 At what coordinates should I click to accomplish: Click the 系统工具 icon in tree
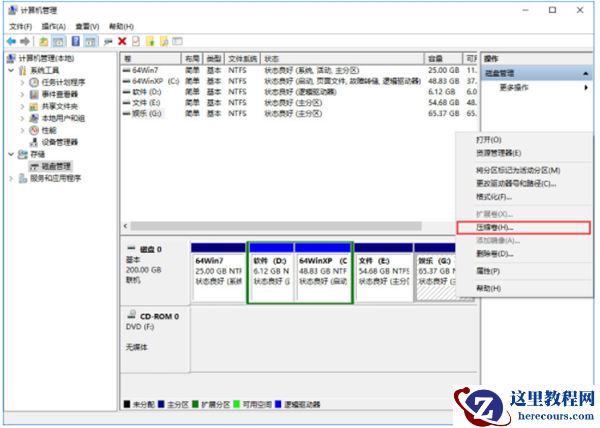[x=23, y=70]
